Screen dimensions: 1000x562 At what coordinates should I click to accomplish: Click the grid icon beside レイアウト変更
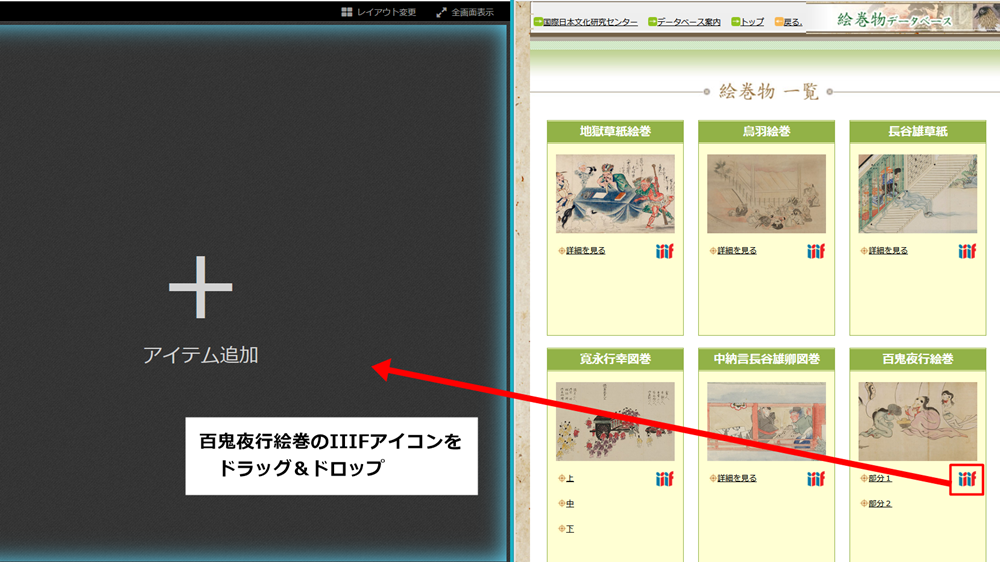coord(346,12)
